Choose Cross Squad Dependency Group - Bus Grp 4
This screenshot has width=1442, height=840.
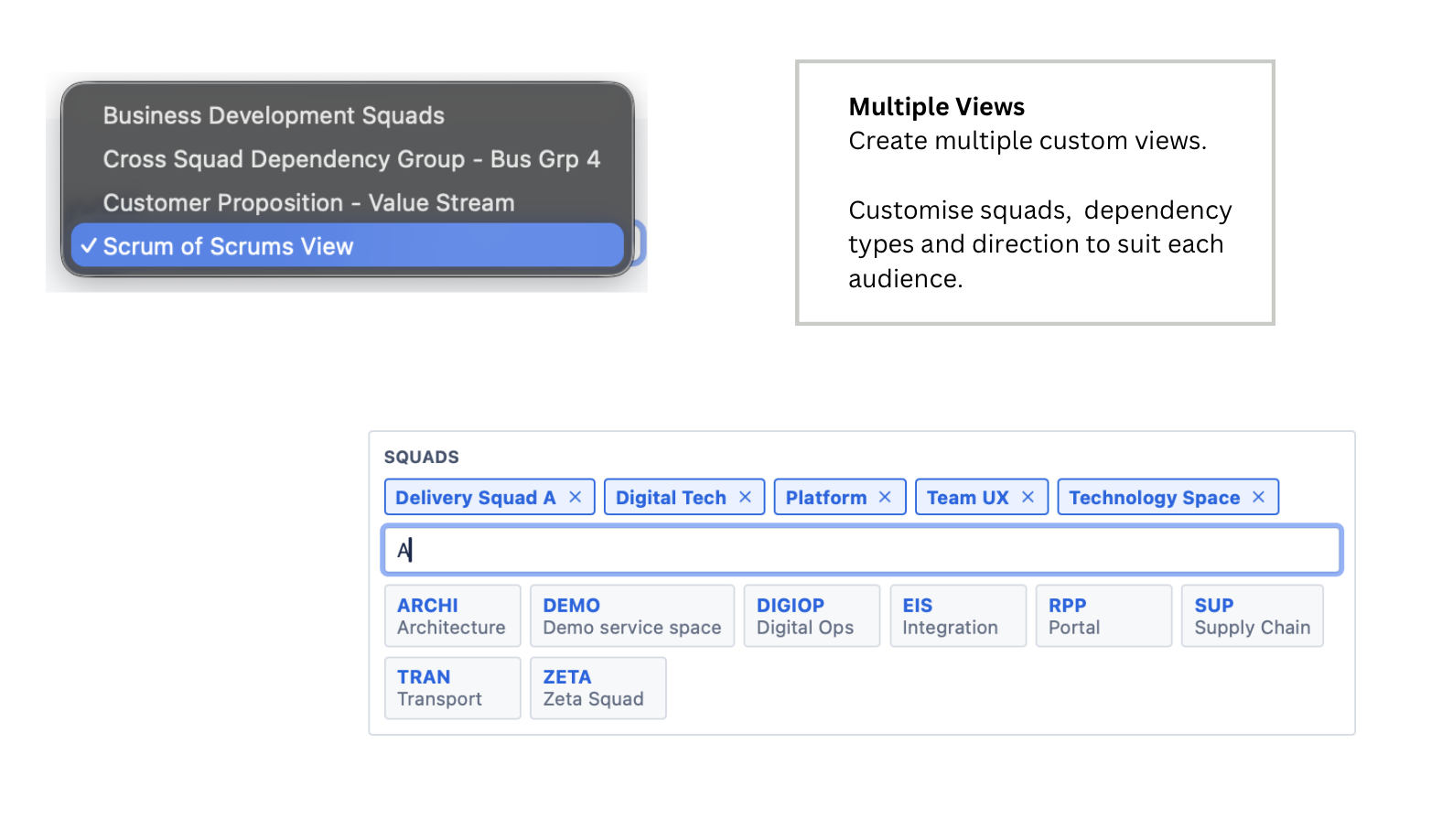click(x=347, y=159)
